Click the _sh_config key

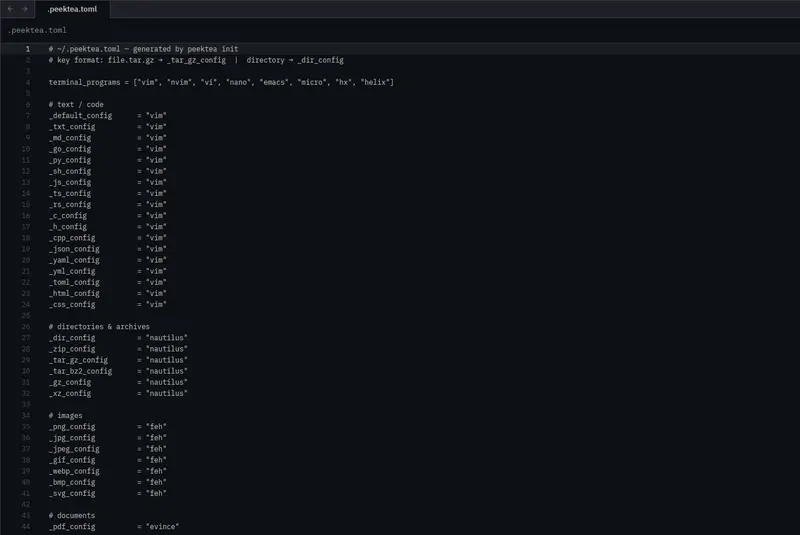[x=70, y=171]
